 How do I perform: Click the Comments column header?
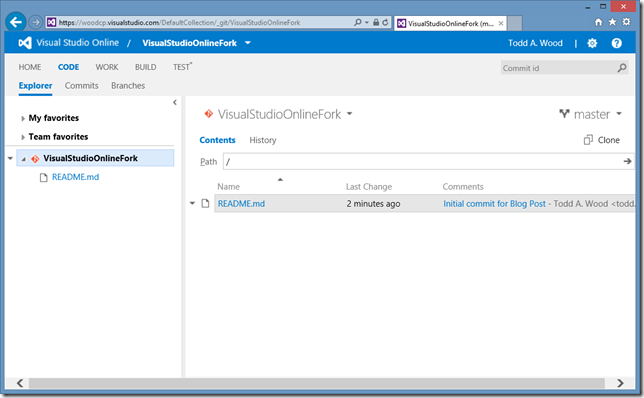463,186
